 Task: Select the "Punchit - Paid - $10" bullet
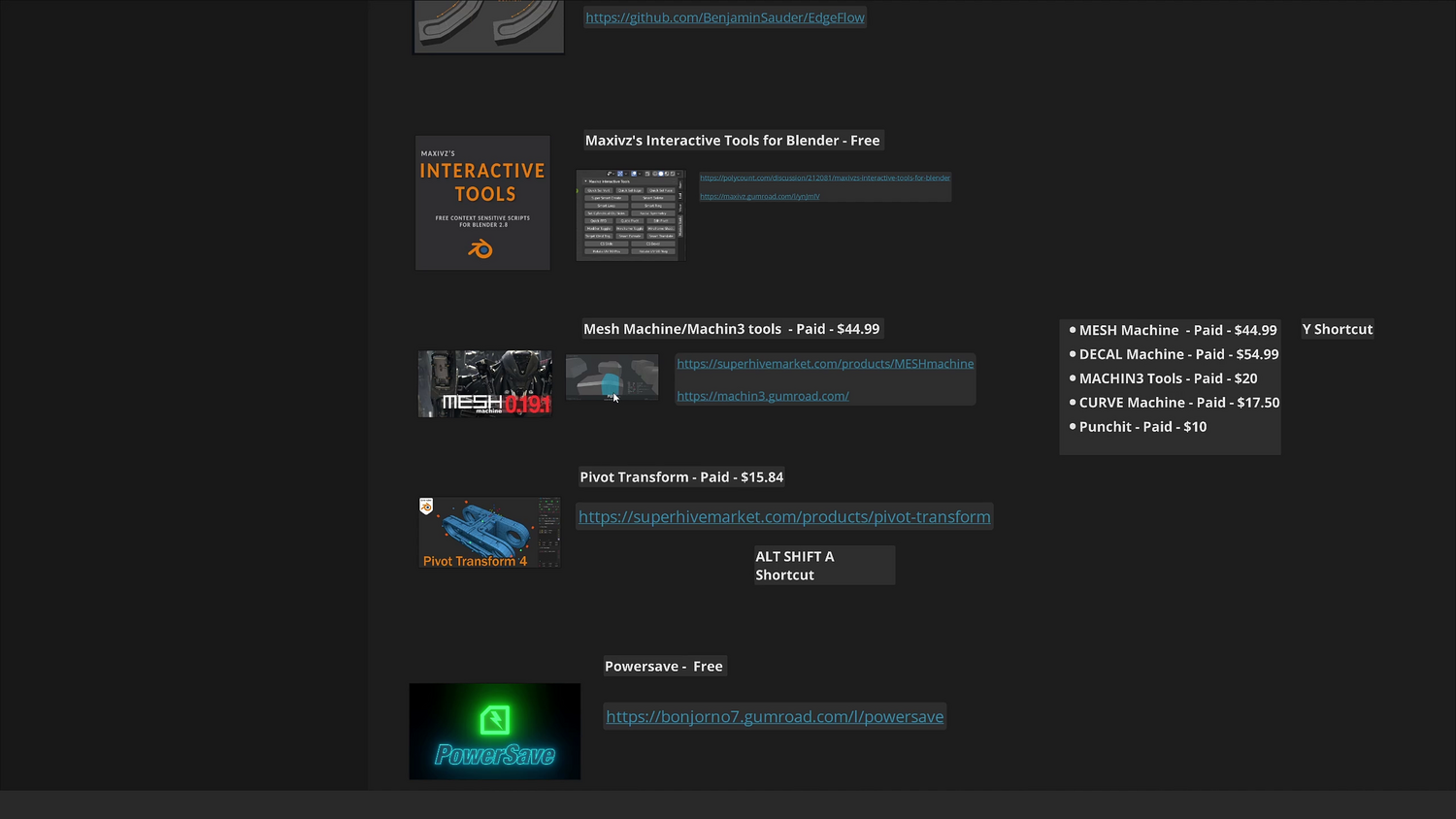click(x=1138, y=427)
